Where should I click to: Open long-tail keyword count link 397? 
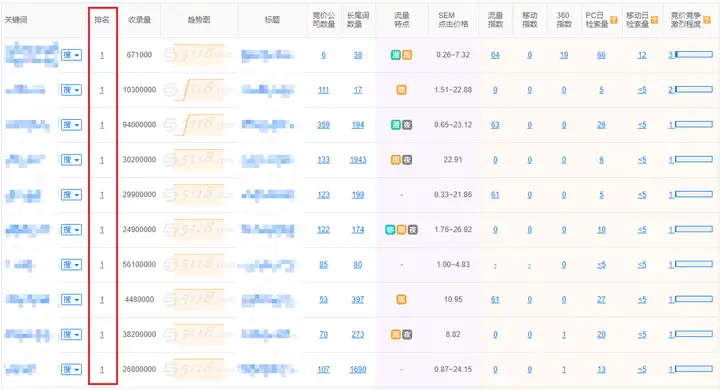(x=358, y=300)
